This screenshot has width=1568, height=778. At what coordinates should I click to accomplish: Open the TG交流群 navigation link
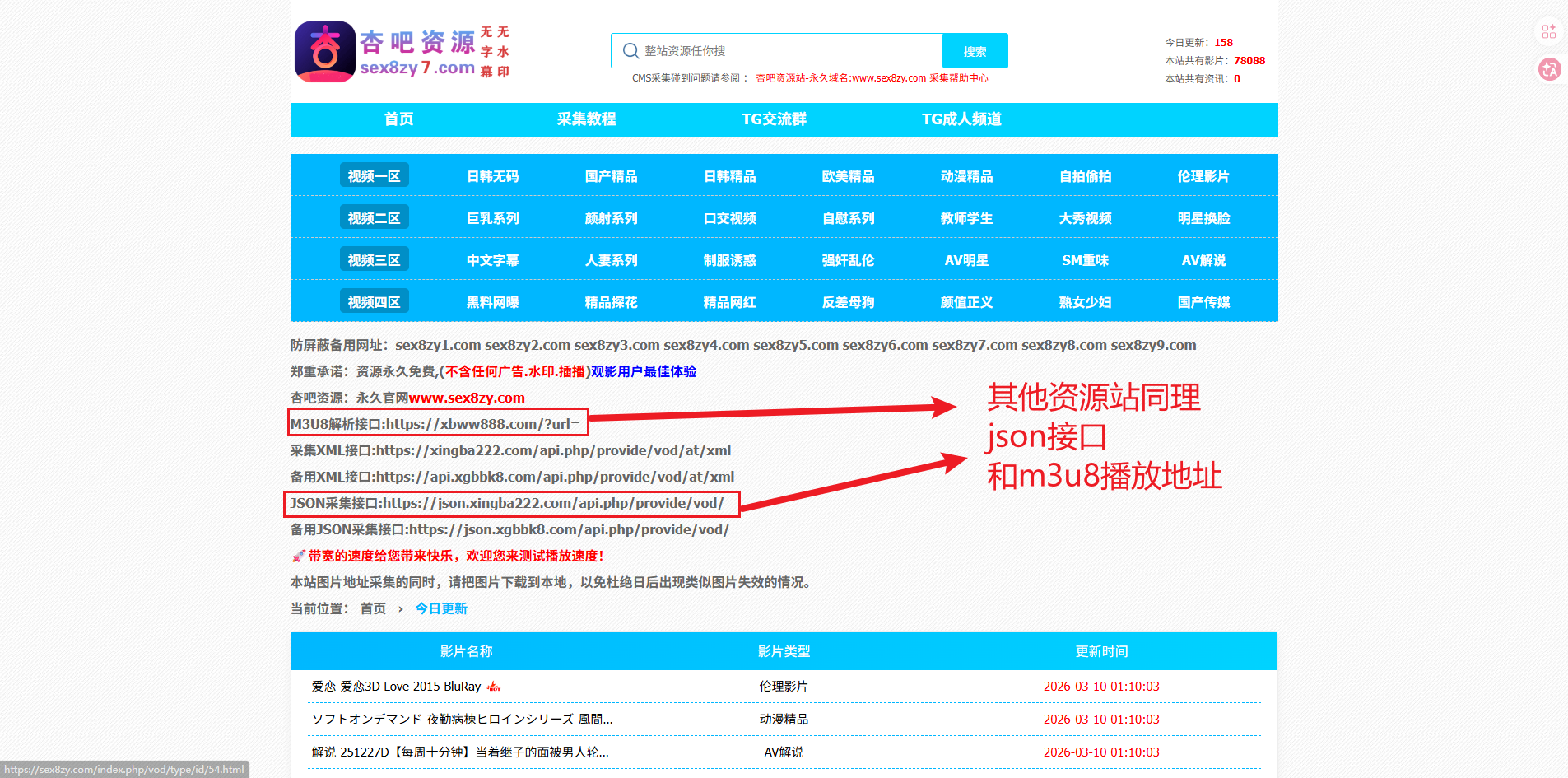point(774,119)
